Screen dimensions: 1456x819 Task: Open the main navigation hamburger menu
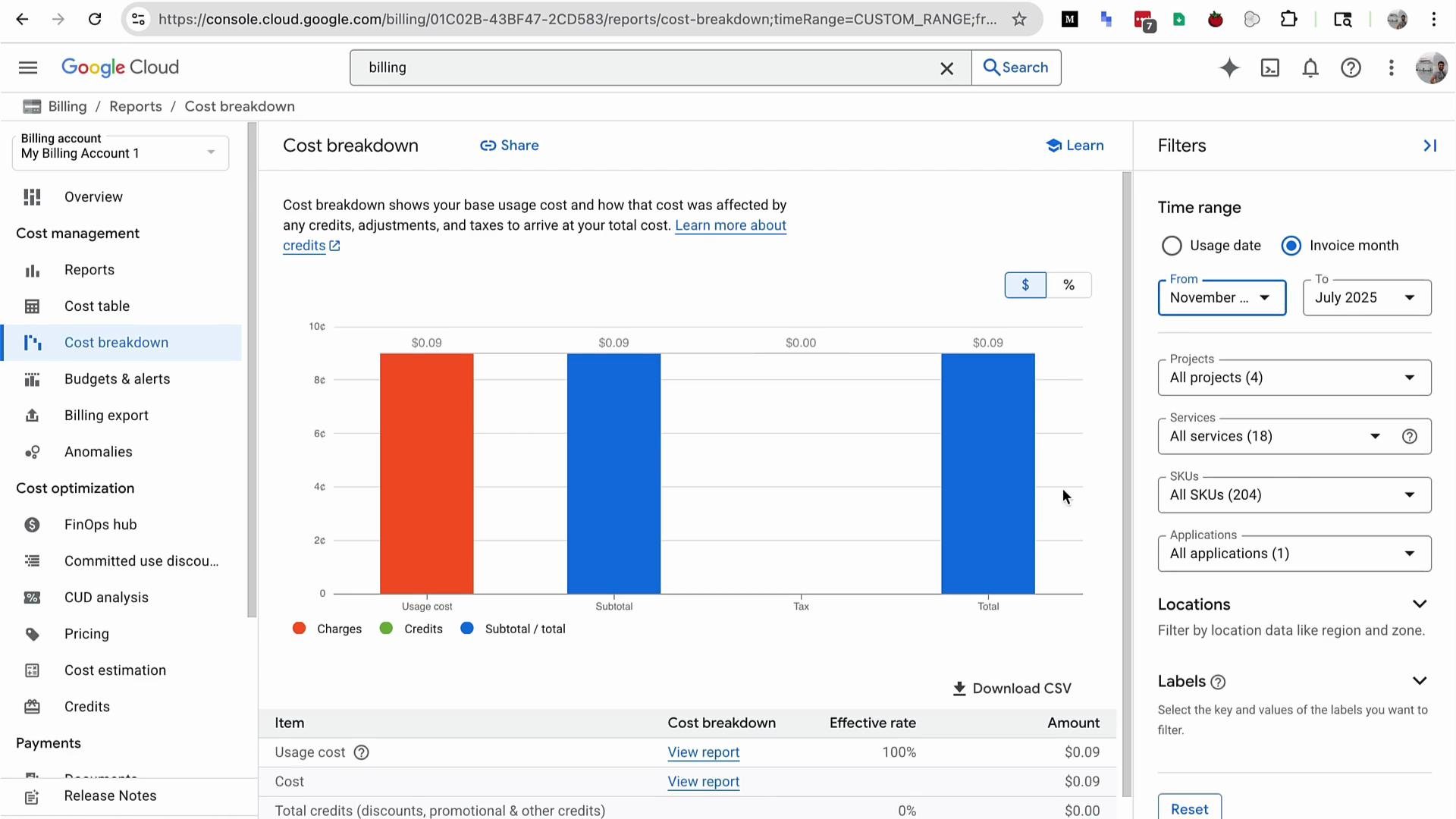[28, 67]
